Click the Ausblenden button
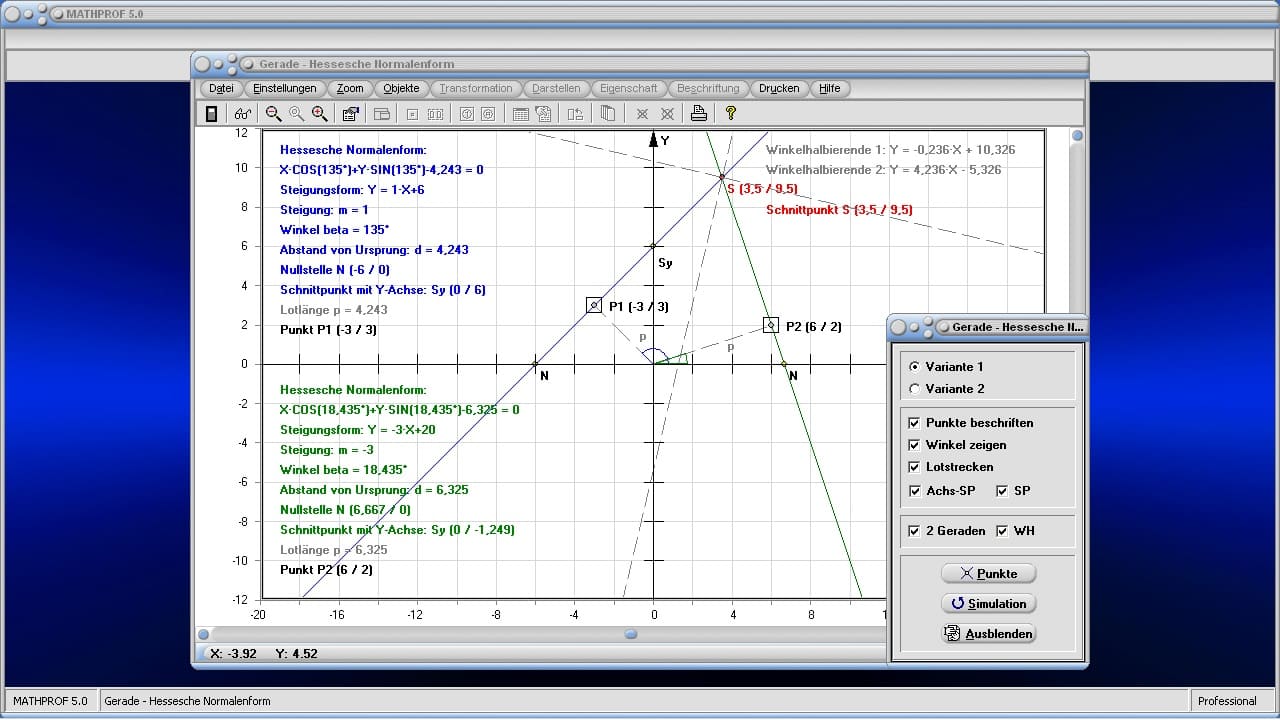The image size is (1280, 720). tap(988, 634)
